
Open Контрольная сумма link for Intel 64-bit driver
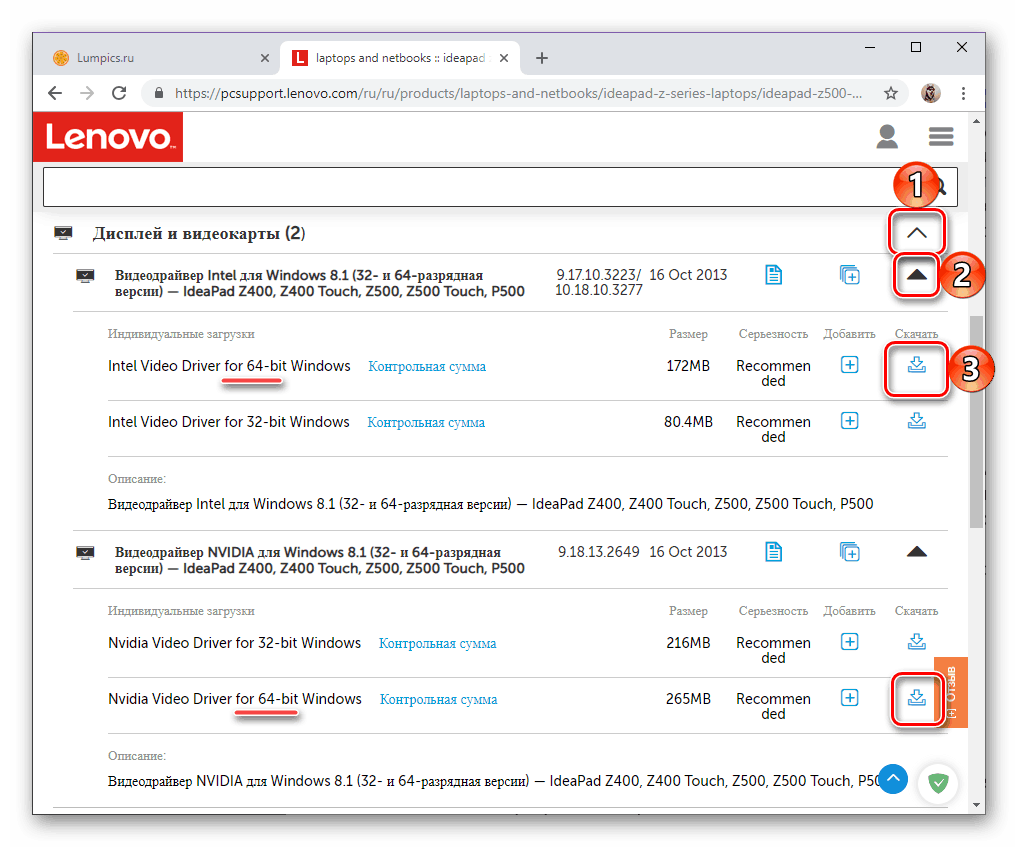tap(427, 366)
